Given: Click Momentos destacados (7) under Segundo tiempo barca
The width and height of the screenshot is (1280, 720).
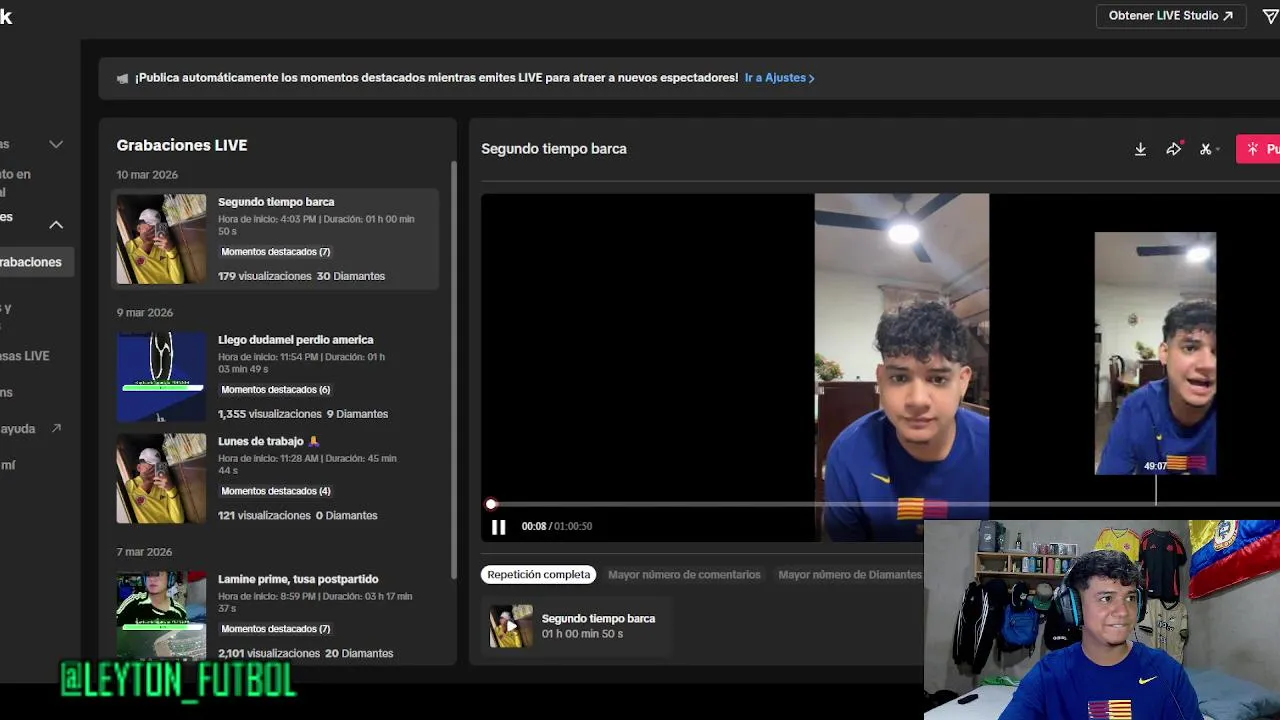Looking at the screenshot, I should (x=276, y=252).
